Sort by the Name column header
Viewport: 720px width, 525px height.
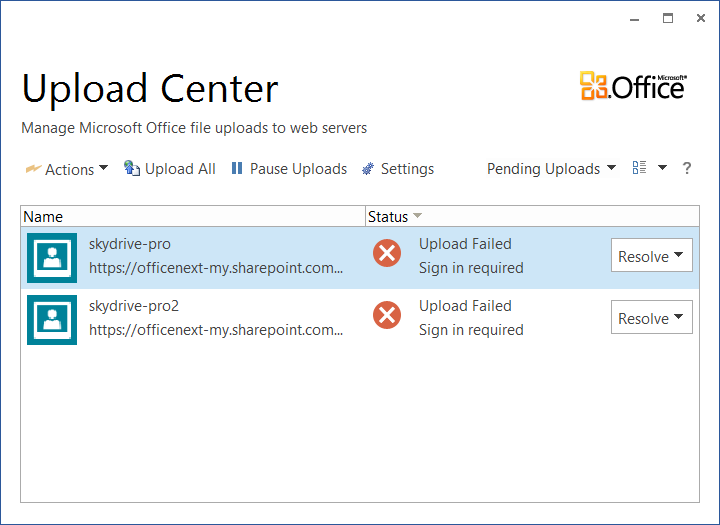(193, 216)
